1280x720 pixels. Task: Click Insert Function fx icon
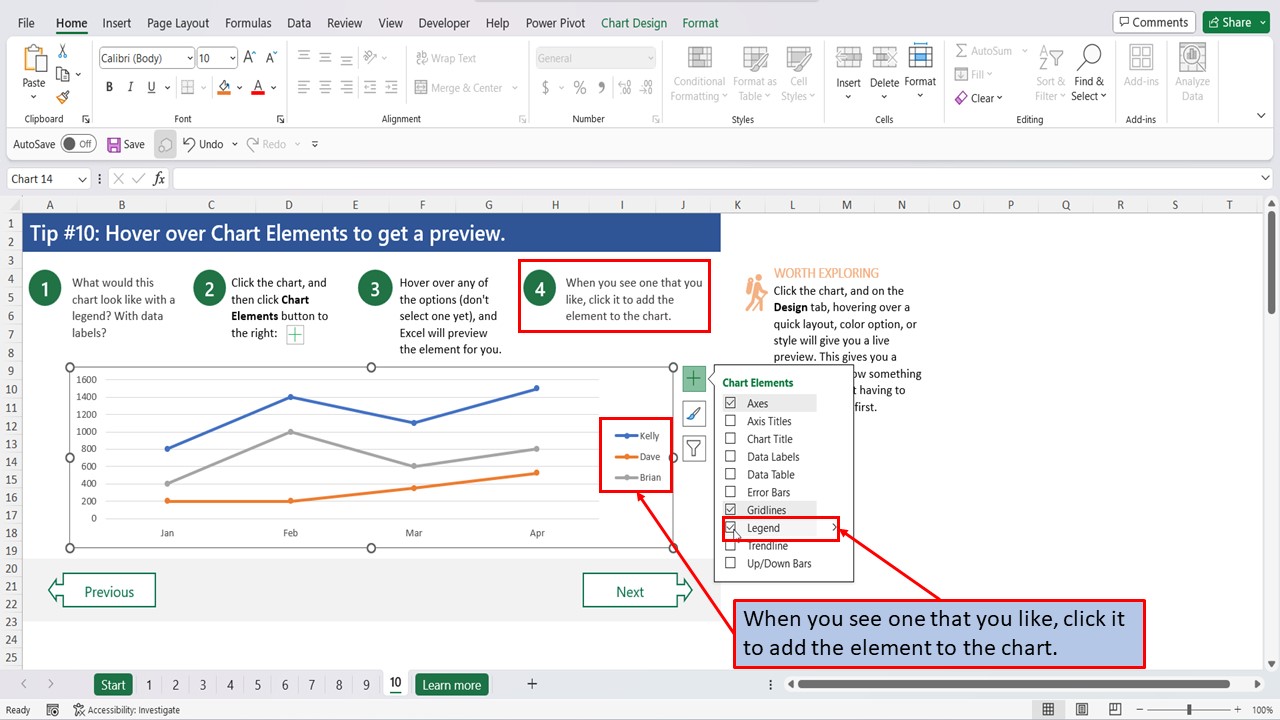[x=159, y=179]
